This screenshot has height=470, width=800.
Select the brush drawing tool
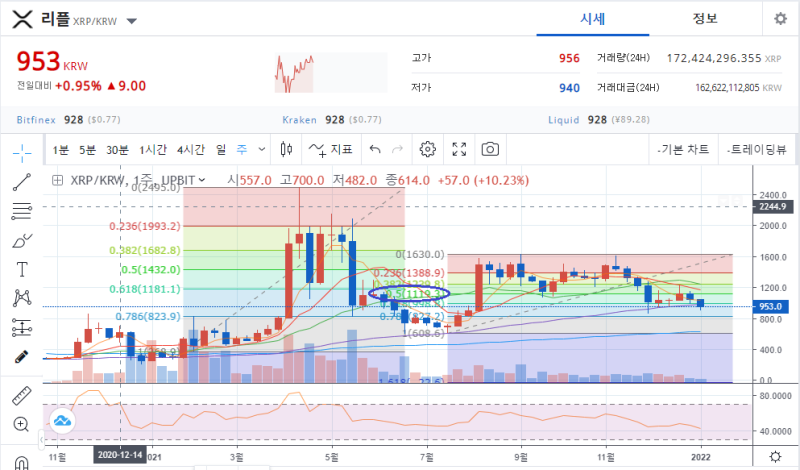point(22,240)
